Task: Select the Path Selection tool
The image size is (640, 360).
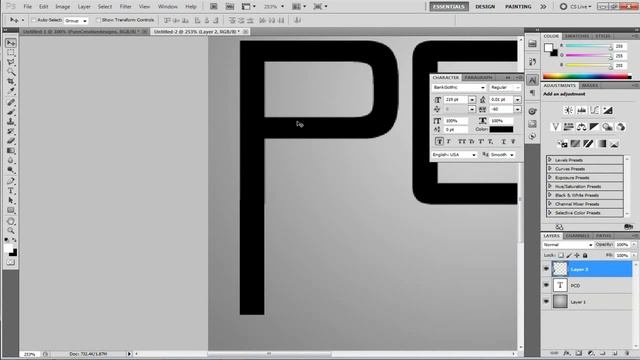Action: pyautogui.click(x=11, y=200)
